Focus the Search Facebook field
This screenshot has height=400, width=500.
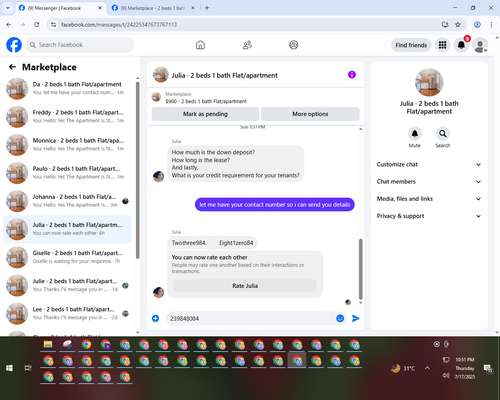pos(80,45)
